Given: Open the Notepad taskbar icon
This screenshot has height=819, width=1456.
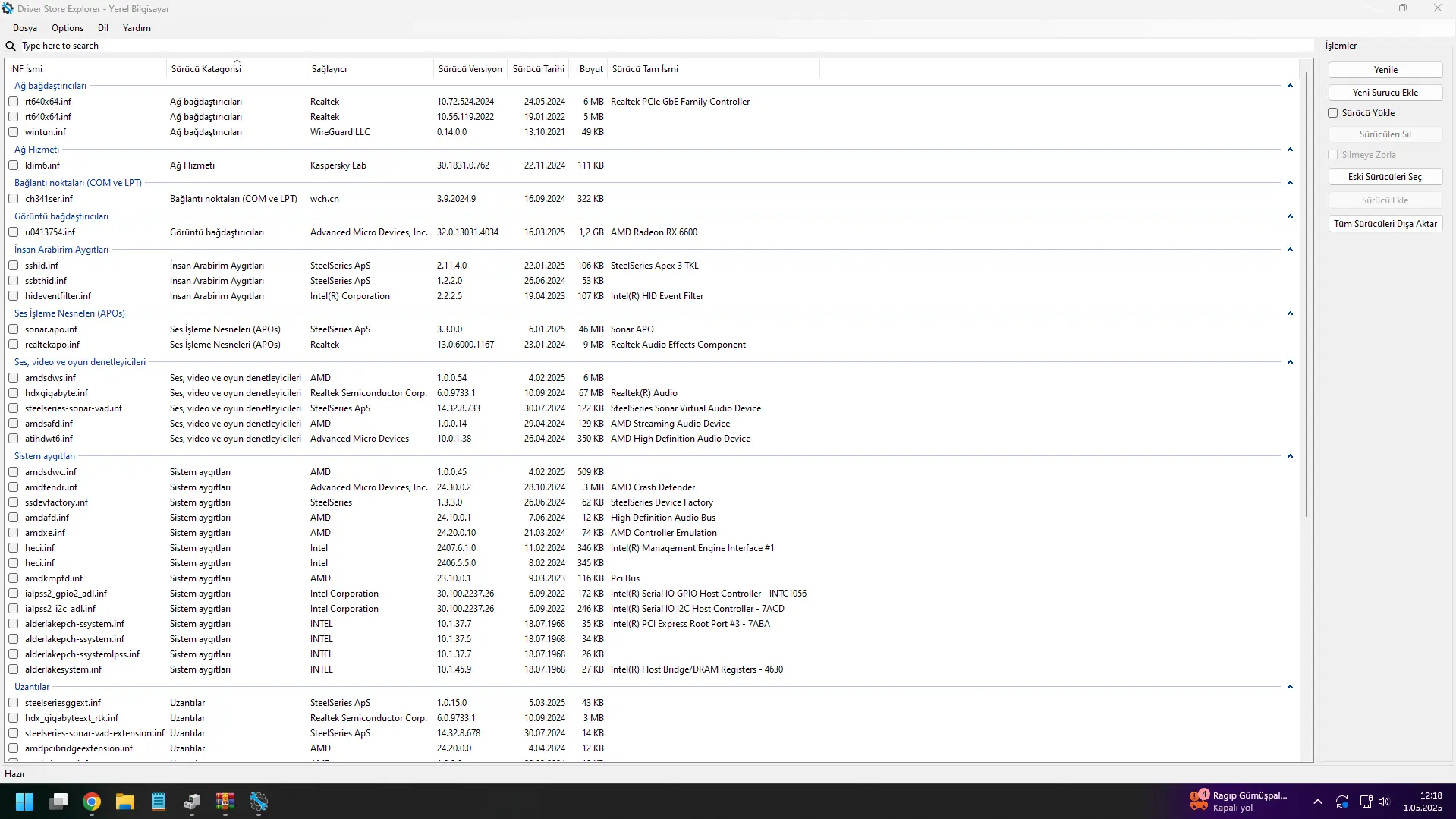Looking at the screenshot, I should [159, 802].
